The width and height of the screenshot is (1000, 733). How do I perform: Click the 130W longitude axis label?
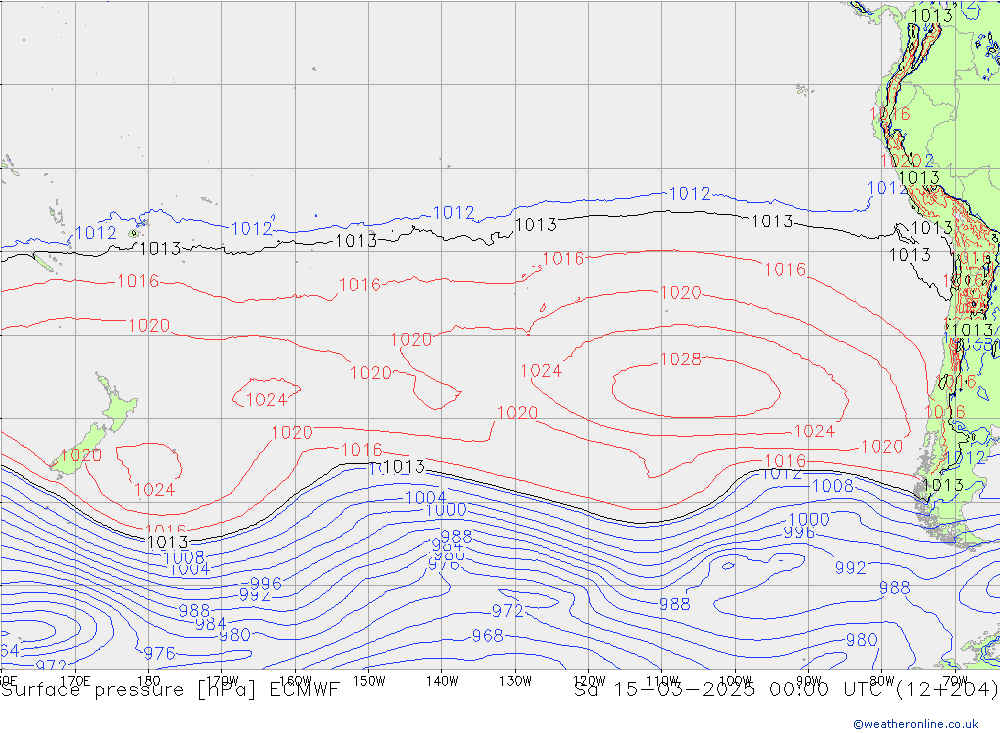(x=515, y=681)
